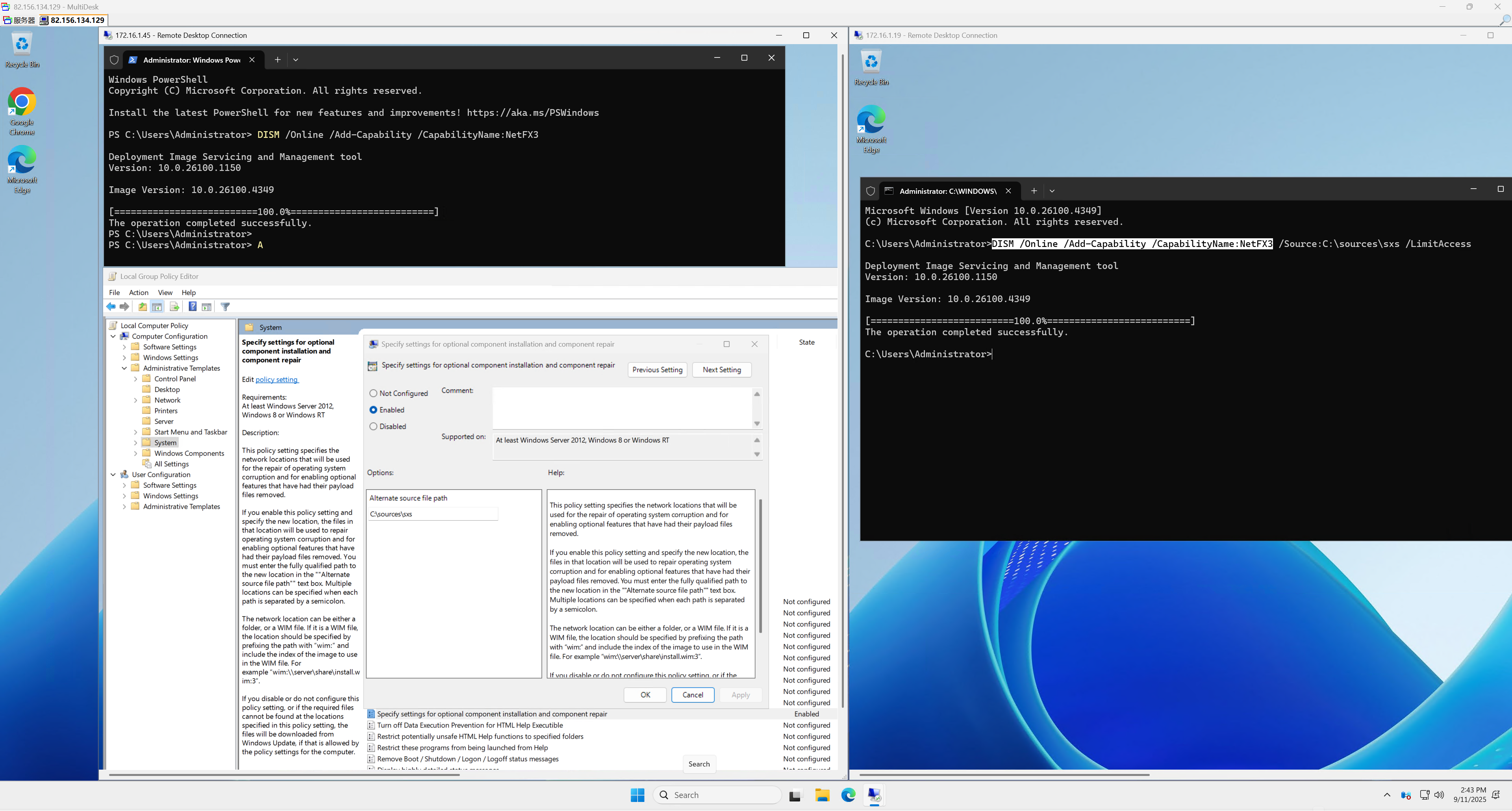
Task: Select Turn off Data Execution Prevention policy
Action: (470, 725)
